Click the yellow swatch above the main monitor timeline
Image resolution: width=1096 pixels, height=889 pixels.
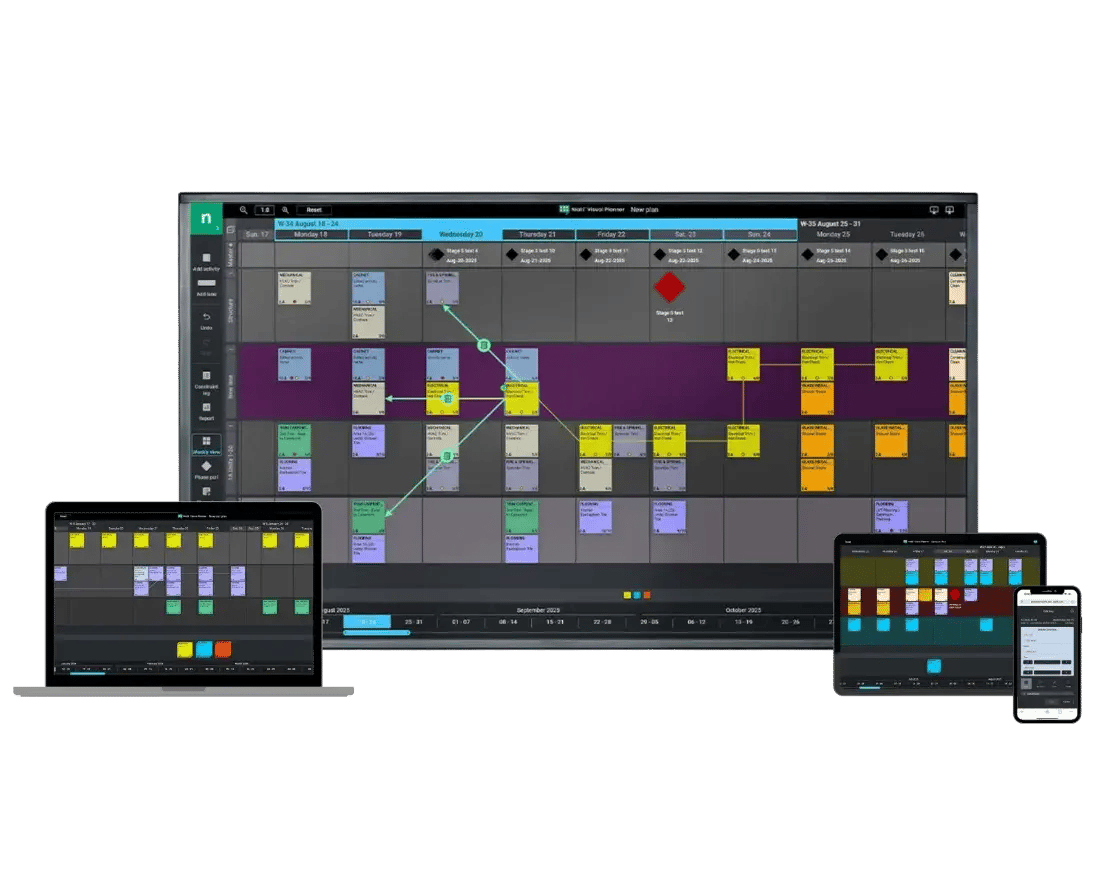pyautogui.click(x=627, y=595)
